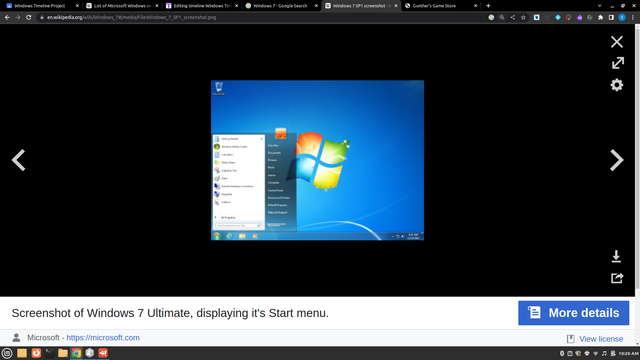Open the Extensions puzzle piece menu

coord(600,18)
